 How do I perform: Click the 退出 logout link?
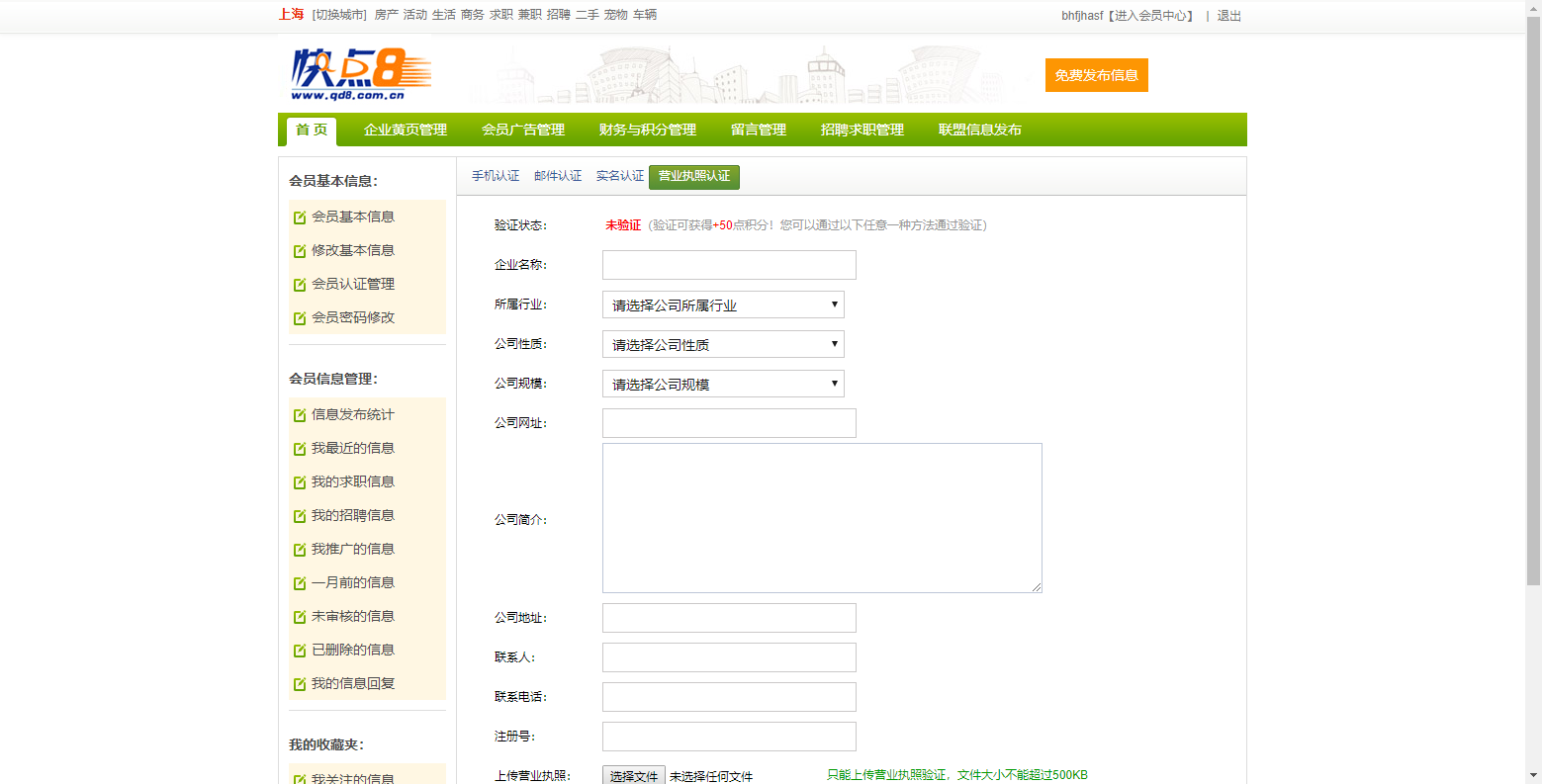[1228, 16]
